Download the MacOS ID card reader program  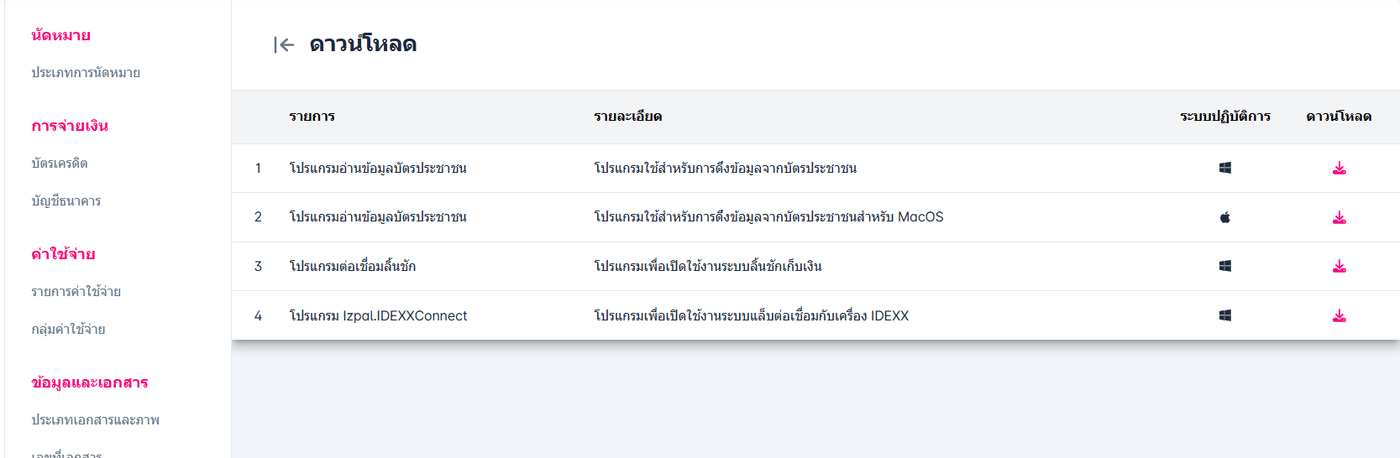point(1339,217)
